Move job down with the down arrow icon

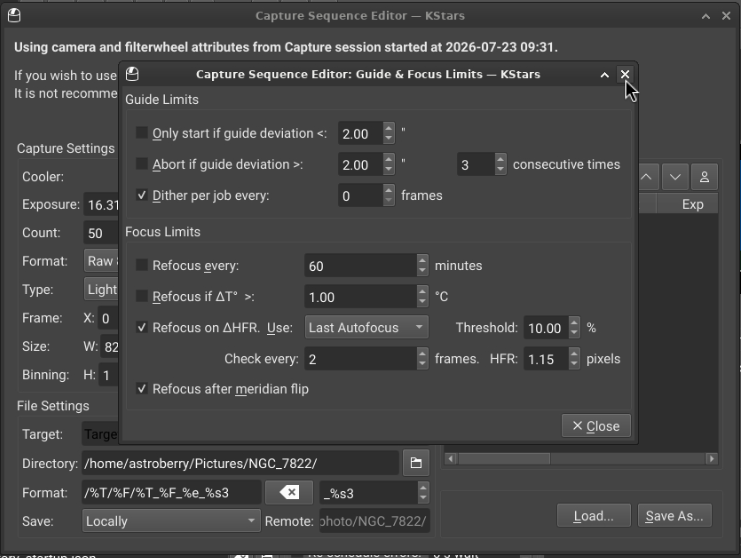tap(675, 177)
